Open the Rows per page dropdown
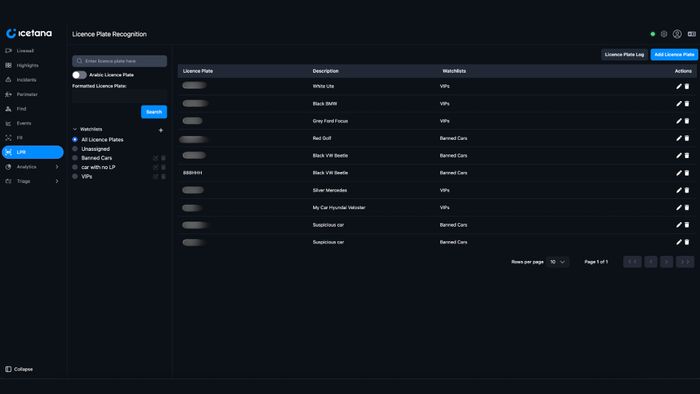700x394 pixels. [558, 262]
